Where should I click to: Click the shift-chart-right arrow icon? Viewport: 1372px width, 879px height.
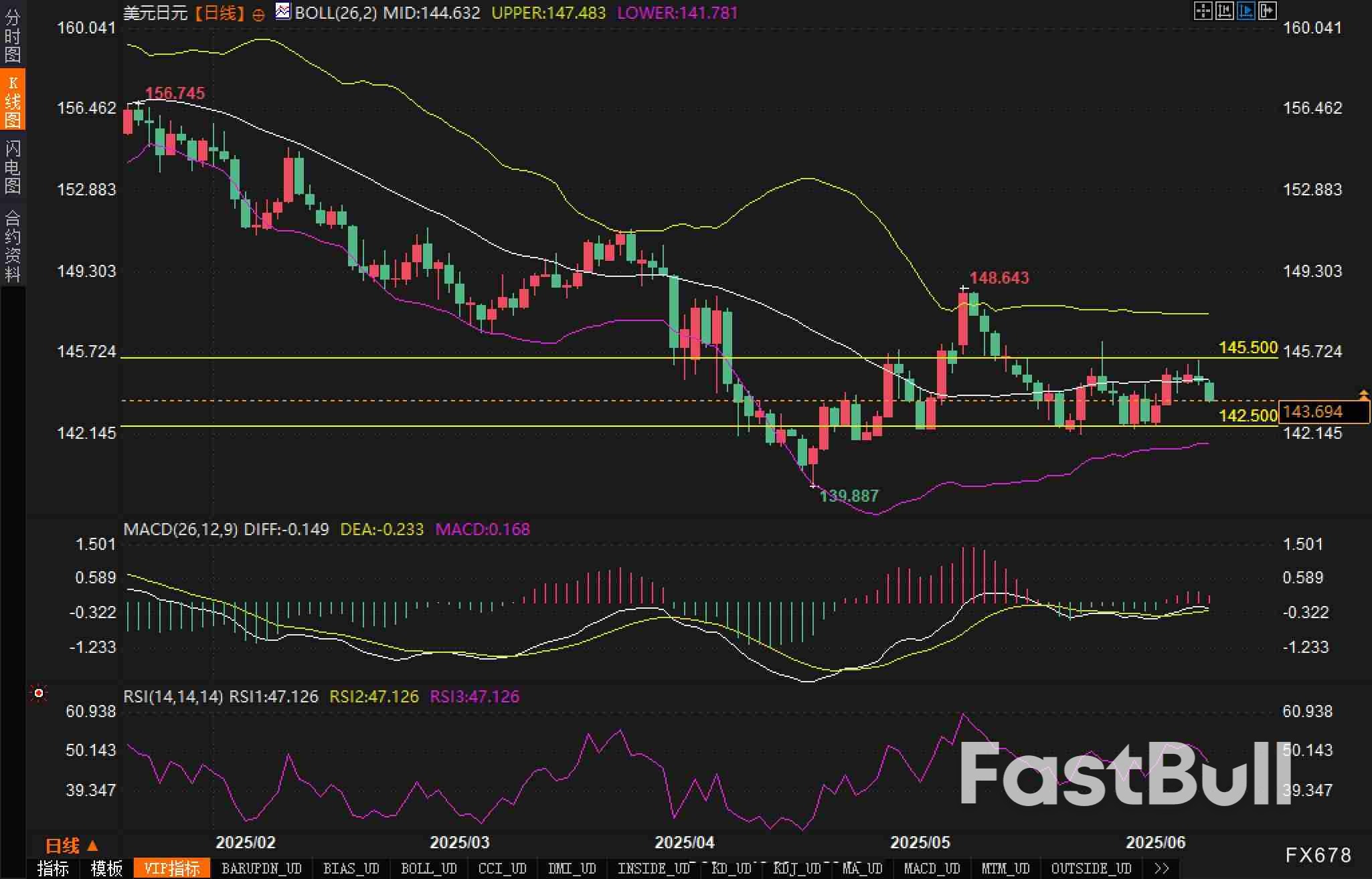pos(1268,11)
